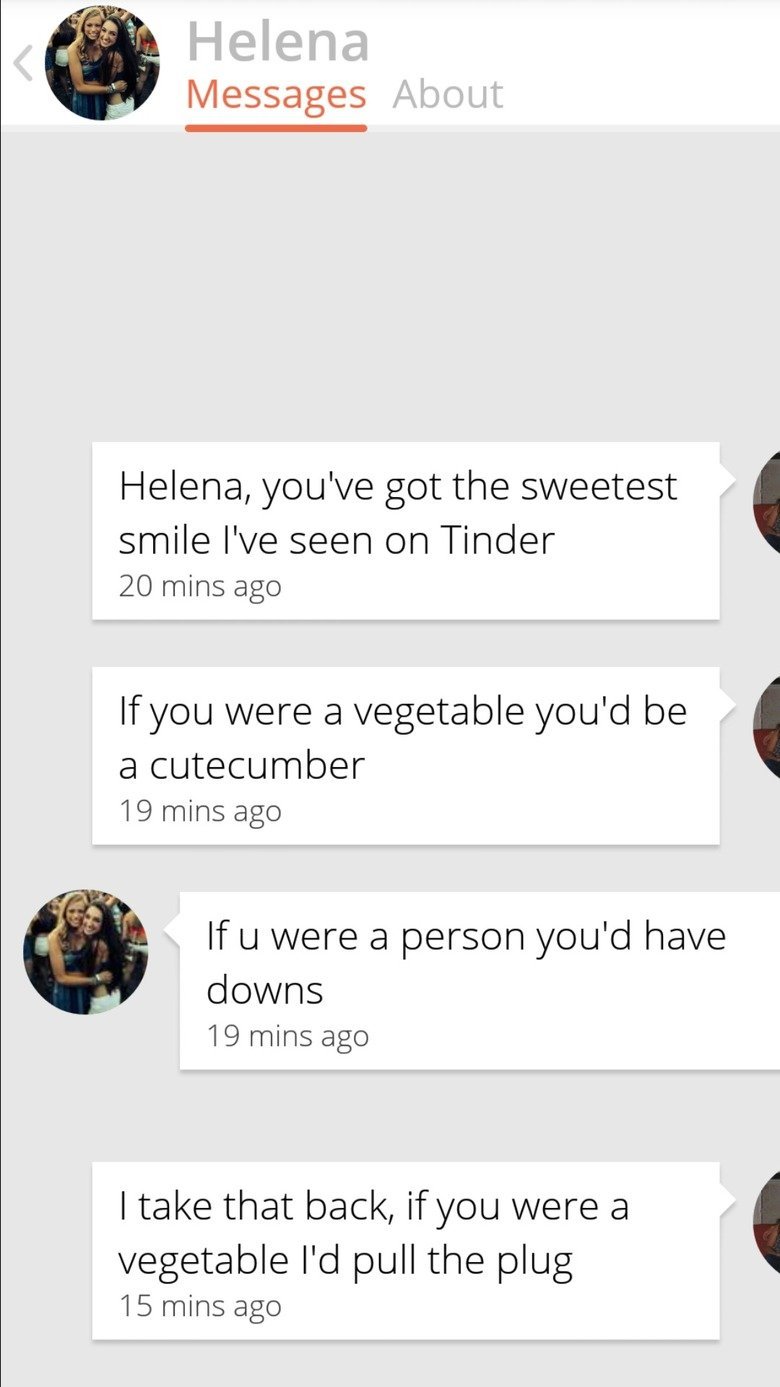780x1387 pixels.
Task: Tap "19 mins ago" under Helena's reply
Action: click(x=288, y=1036)
